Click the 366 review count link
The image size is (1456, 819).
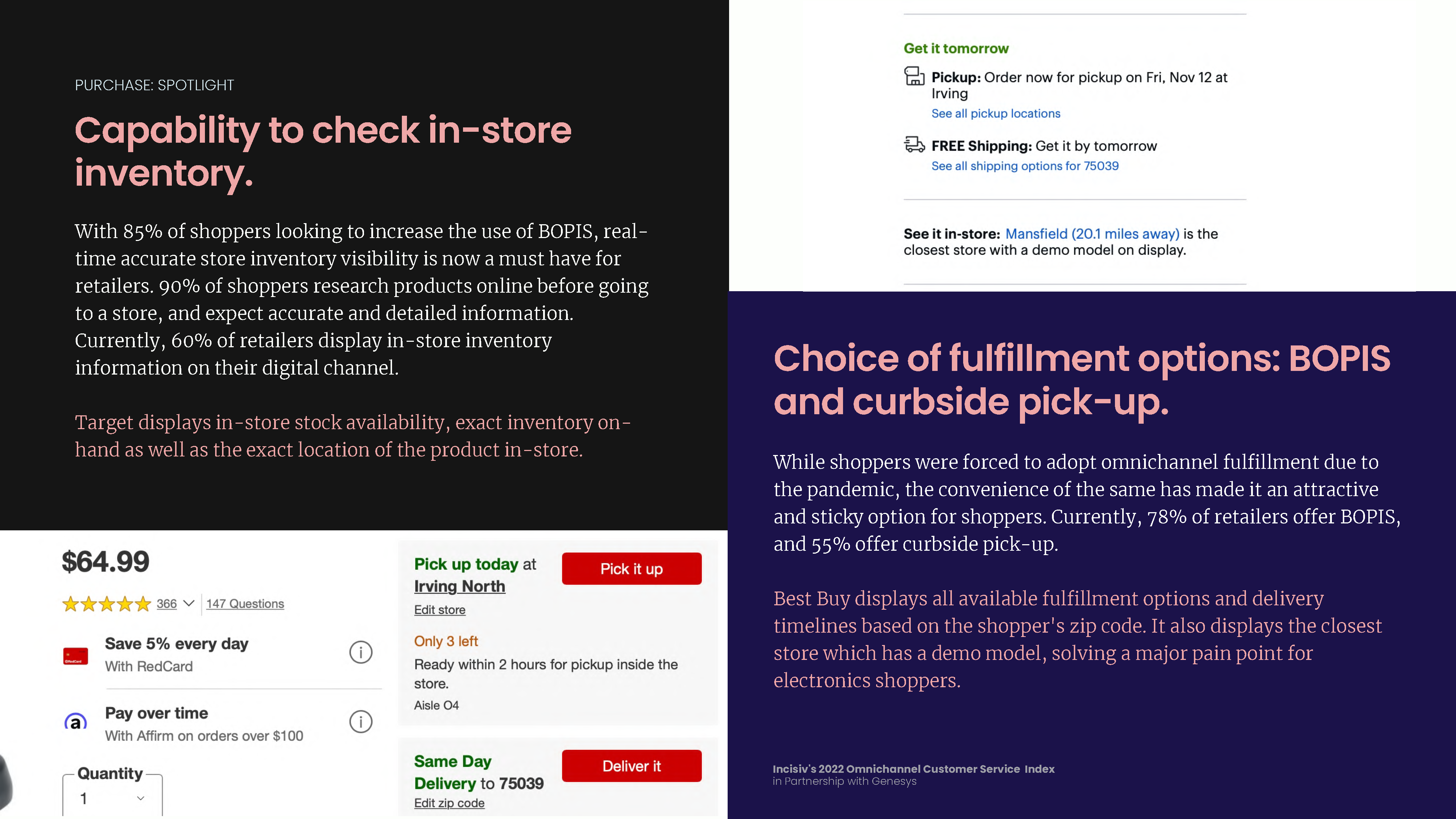(167, 604)
